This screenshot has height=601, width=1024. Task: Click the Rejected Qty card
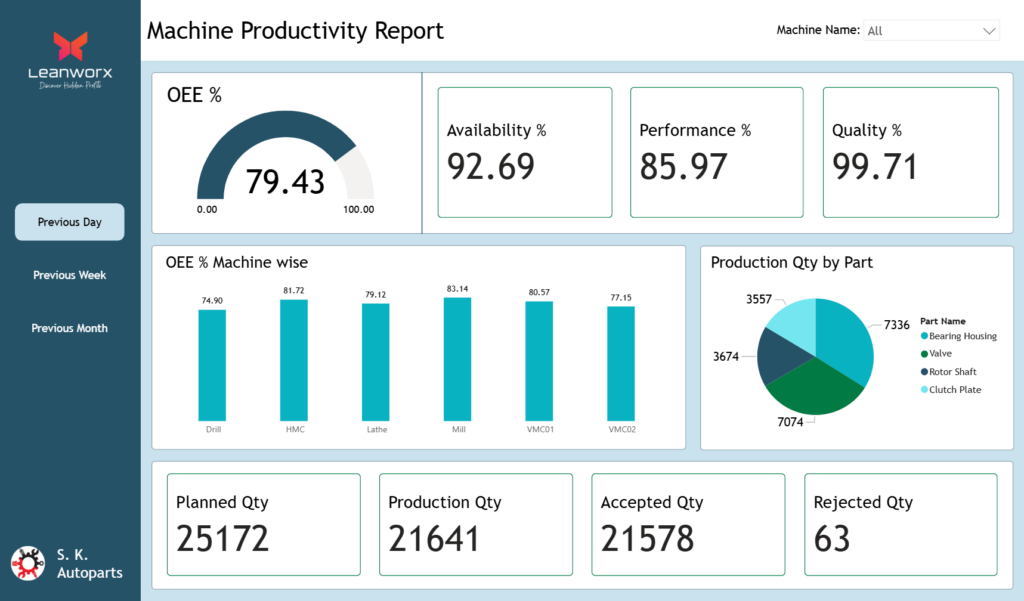click(x=901, y=524)
